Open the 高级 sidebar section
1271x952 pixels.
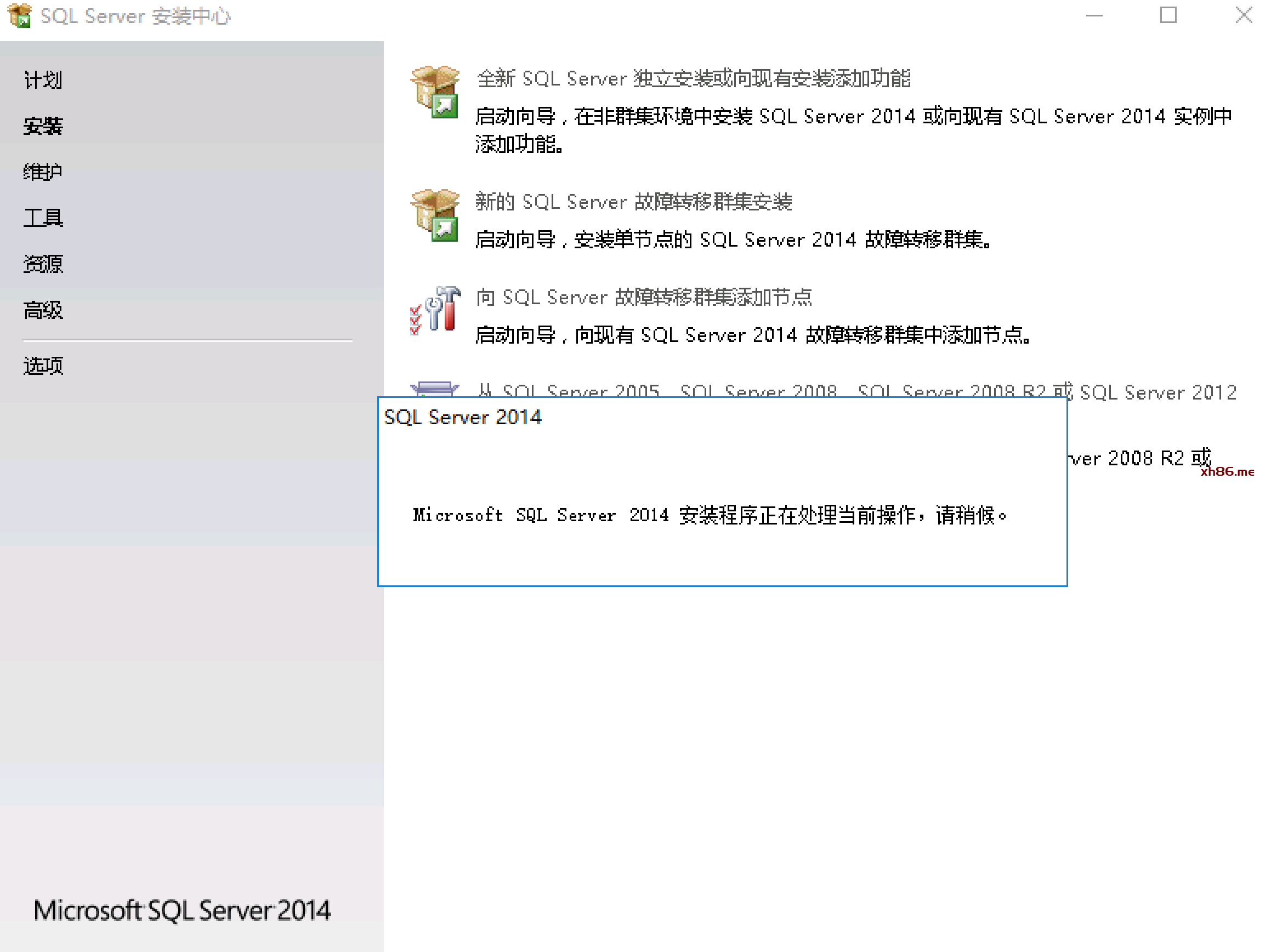(x=43, y=310)
